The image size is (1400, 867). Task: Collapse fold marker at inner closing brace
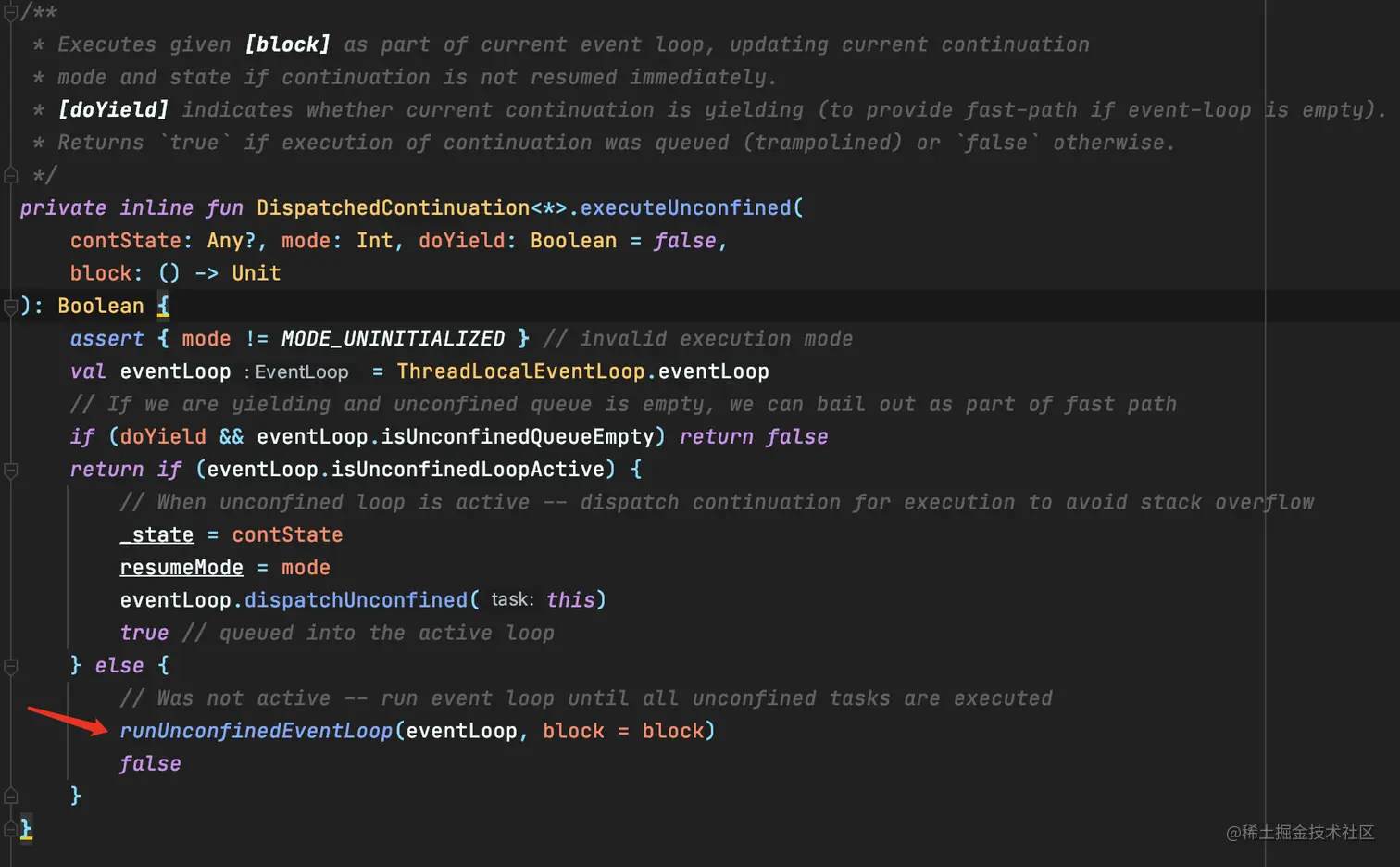click(11, 796)
